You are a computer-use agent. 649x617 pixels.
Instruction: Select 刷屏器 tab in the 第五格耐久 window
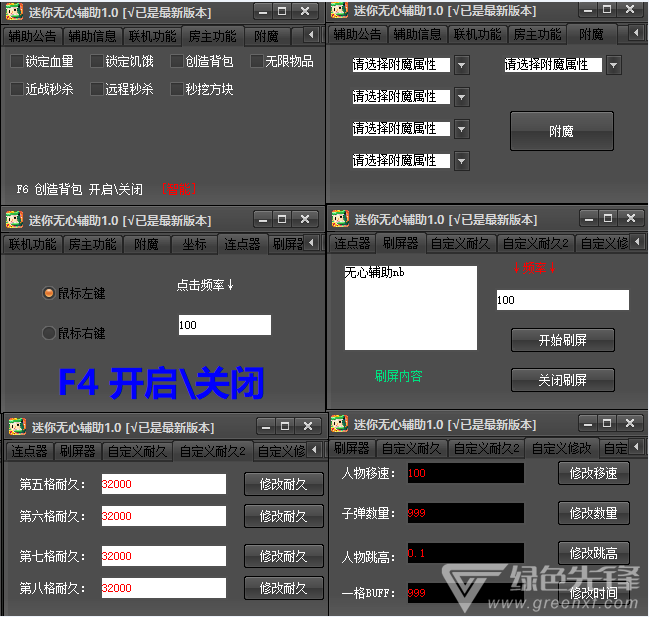[77, 451]
